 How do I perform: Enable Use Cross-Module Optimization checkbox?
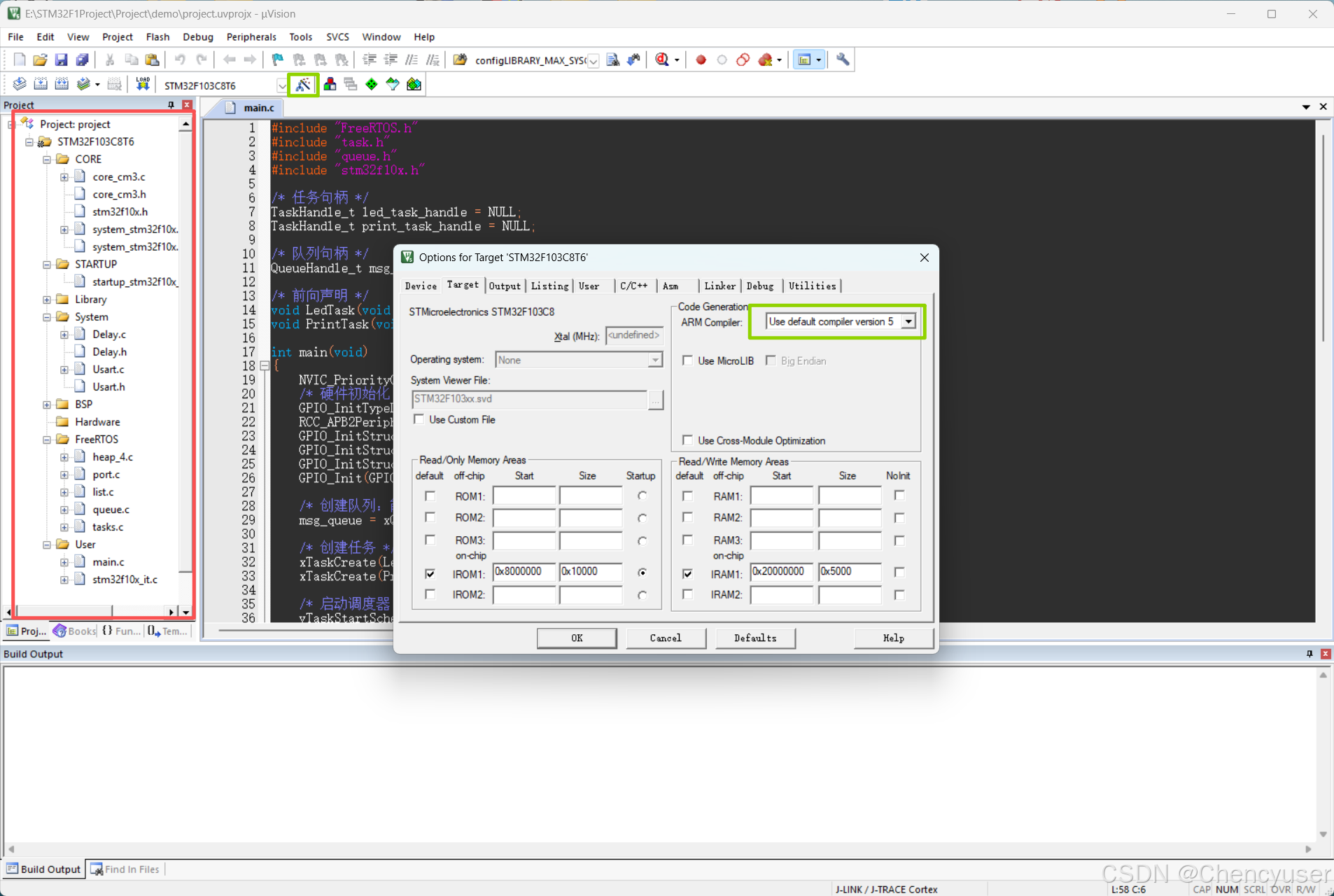(x=687, y=440)
